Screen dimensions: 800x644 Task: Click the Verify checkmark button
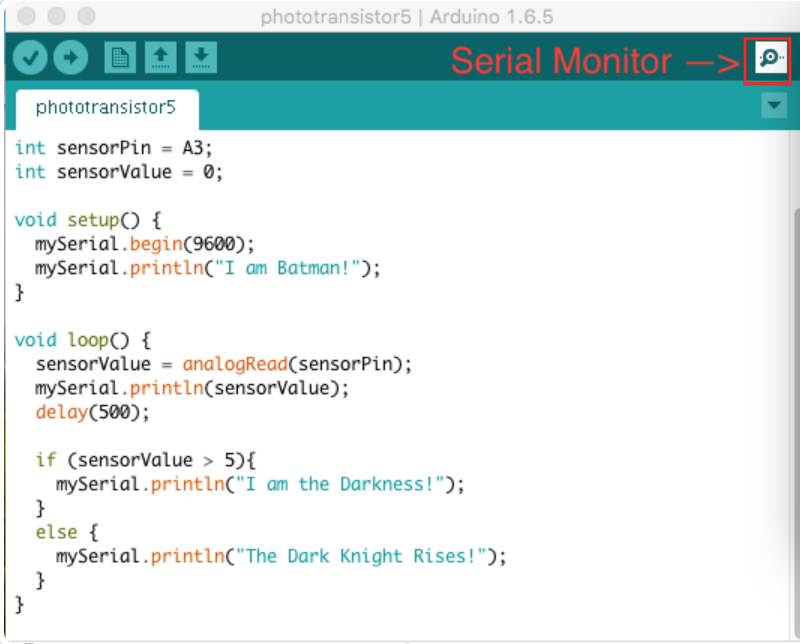pos(30,58)
